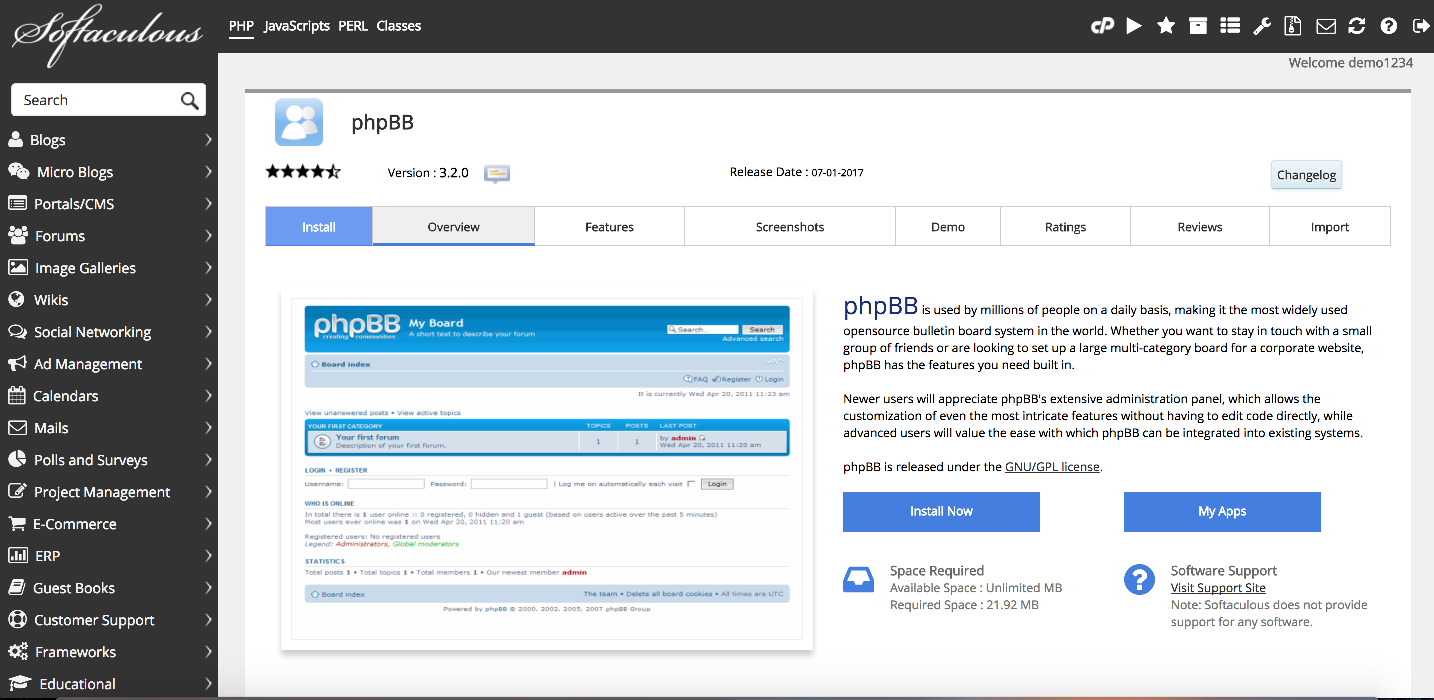Open the Demo tab
Viewport: 1434px width, 700px height.
[x=948, y=226]
